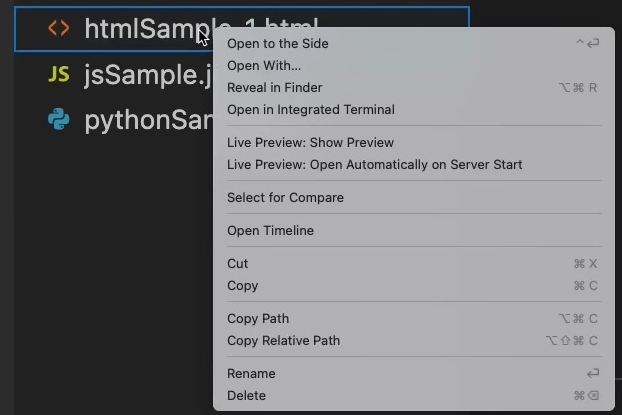This screenshot has height=415, width=622.
Task: Select the pythonSample file entry
Action: tap(113, 119)
